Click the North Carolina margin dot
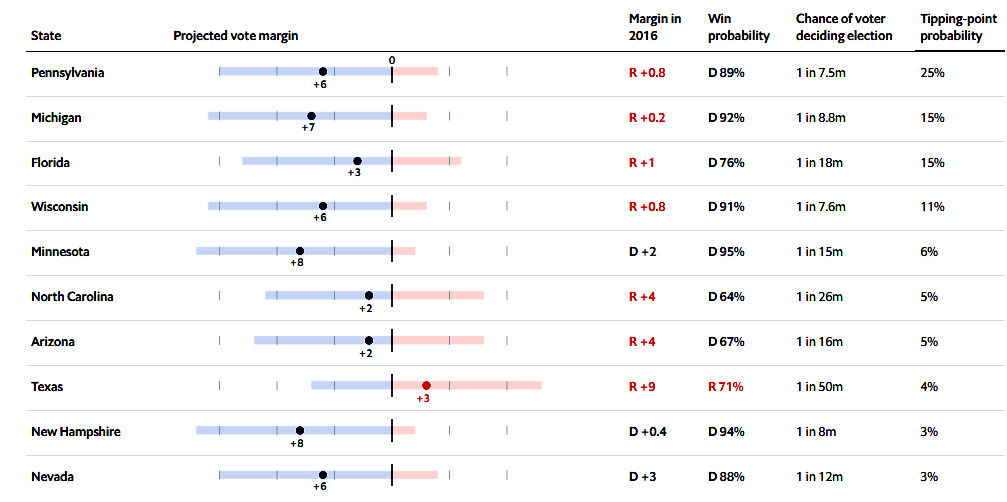This screenshot has height=502, width=1007. pos(369,296)
